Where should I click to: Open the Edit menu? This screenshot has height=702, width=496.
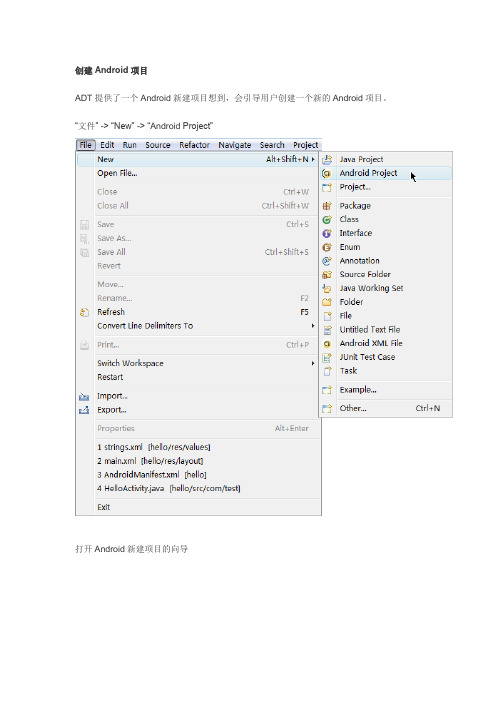click(x=107, y=145)
